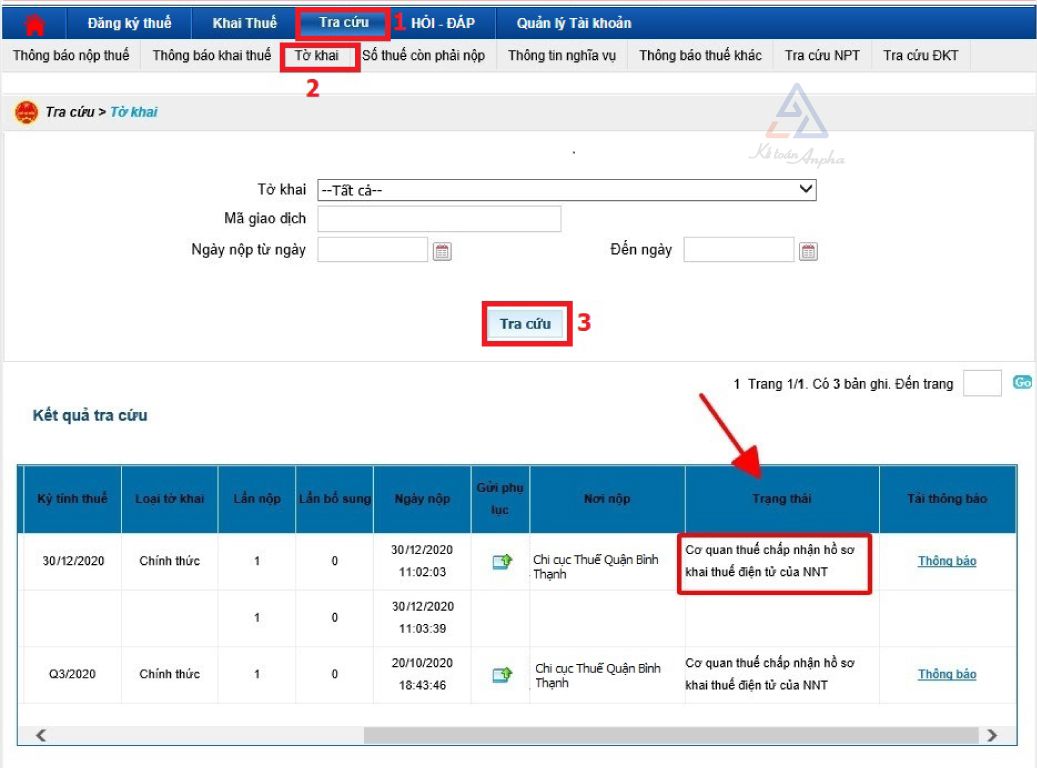Screen dimensions: 1037x768
Task: Click Gửi phụ lục icon for 30/12/2020 row
Action: 501,562
